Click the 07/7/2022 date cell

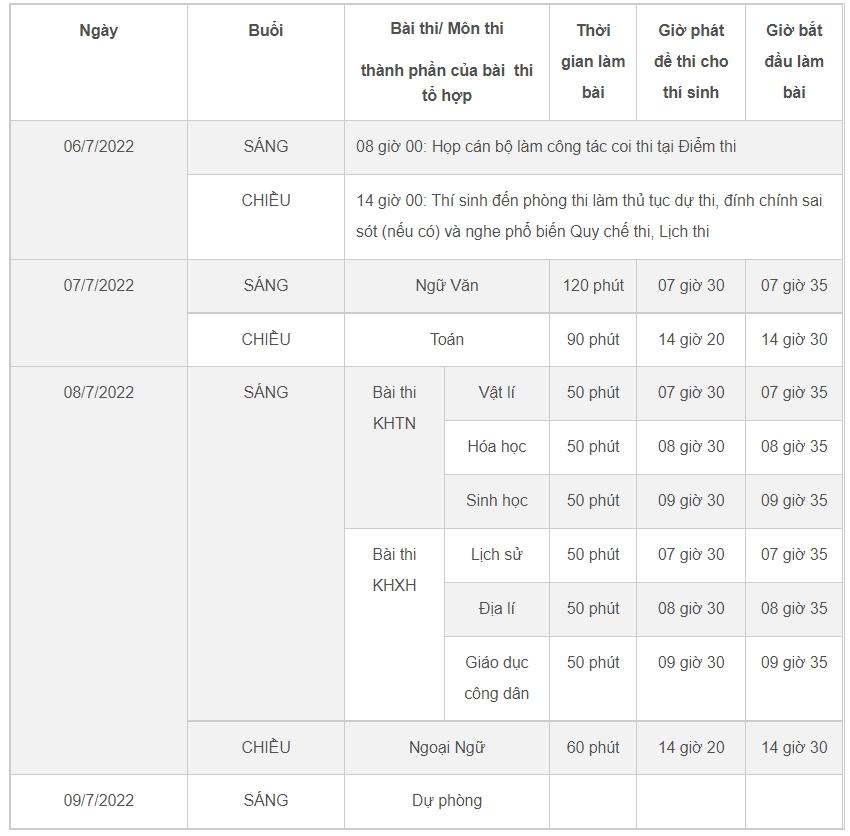(x=98, y=286)
